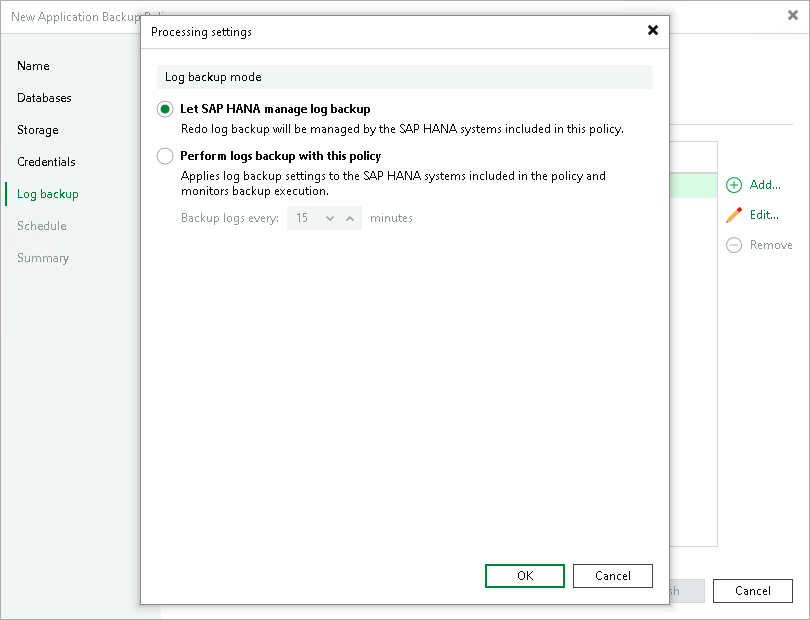Click the Add icon with green plus

pos(735,185)
